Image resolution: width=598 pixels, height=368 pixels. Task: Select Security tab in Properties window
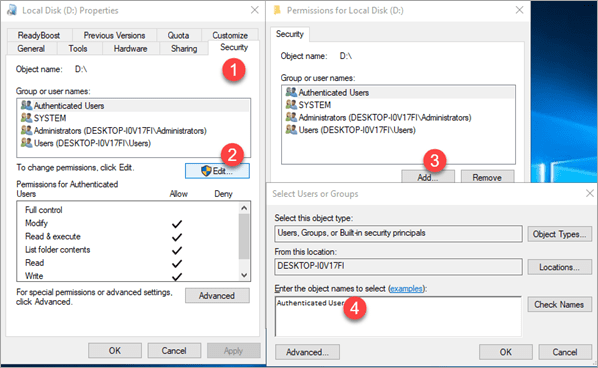coord(234,47)
